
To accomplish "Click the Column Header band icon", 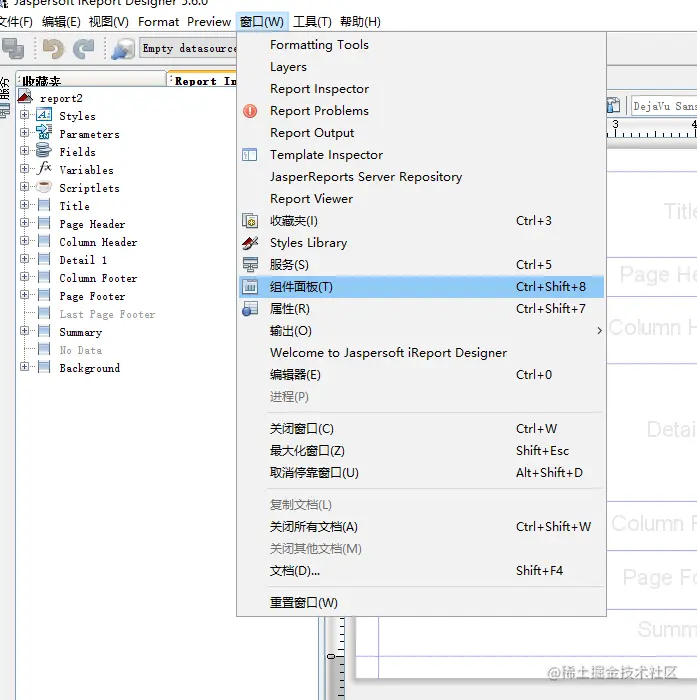I will pos(44,241).
